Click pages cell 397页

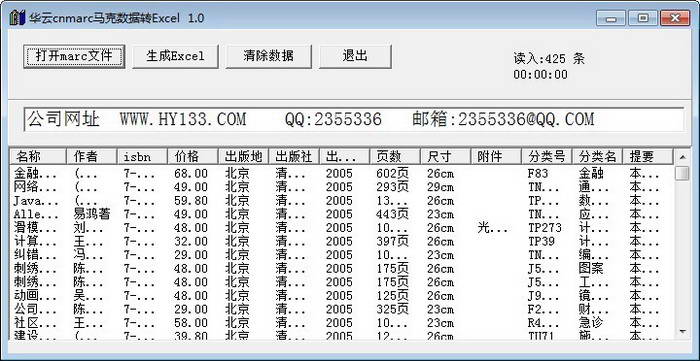click(x=392, y=241)
